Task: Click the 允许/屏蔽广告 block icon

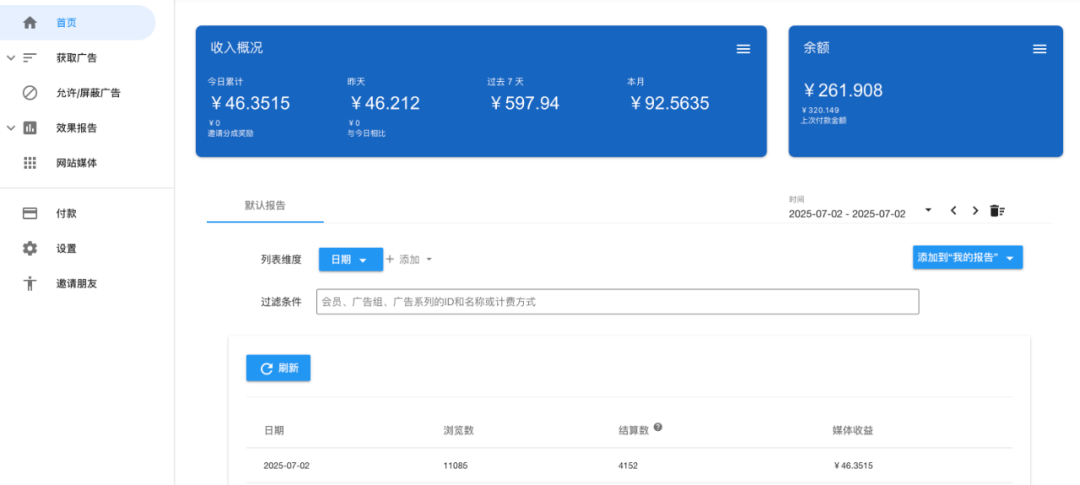Action: [30, 93]
